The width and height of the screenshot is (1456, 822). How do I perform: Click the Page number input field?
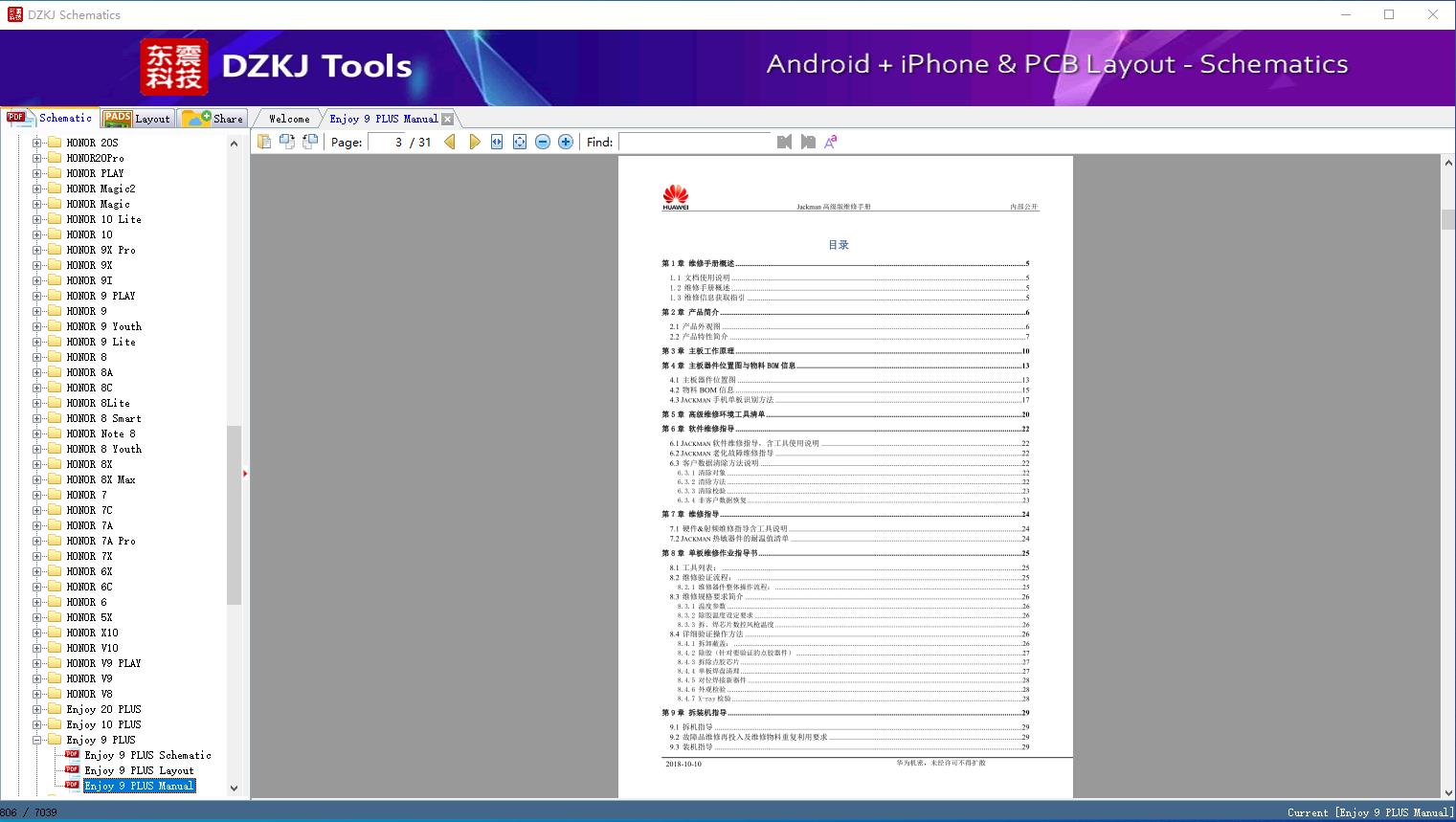pos(387,142)
